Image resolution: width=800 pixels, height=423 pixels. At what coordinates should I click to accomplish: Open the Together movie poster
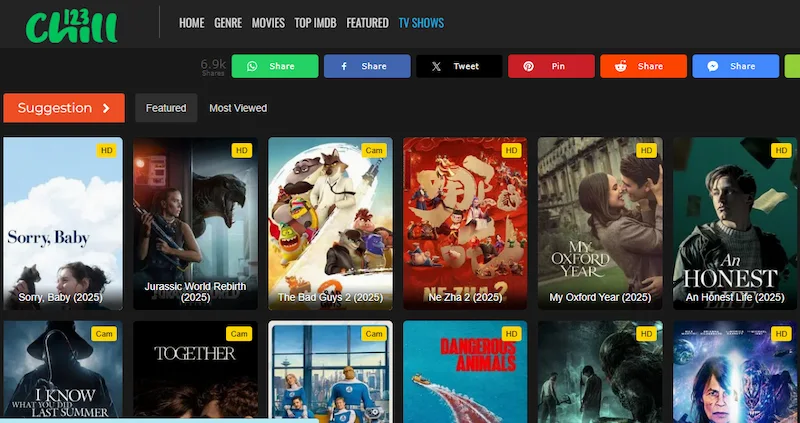(x=195, y=370)
